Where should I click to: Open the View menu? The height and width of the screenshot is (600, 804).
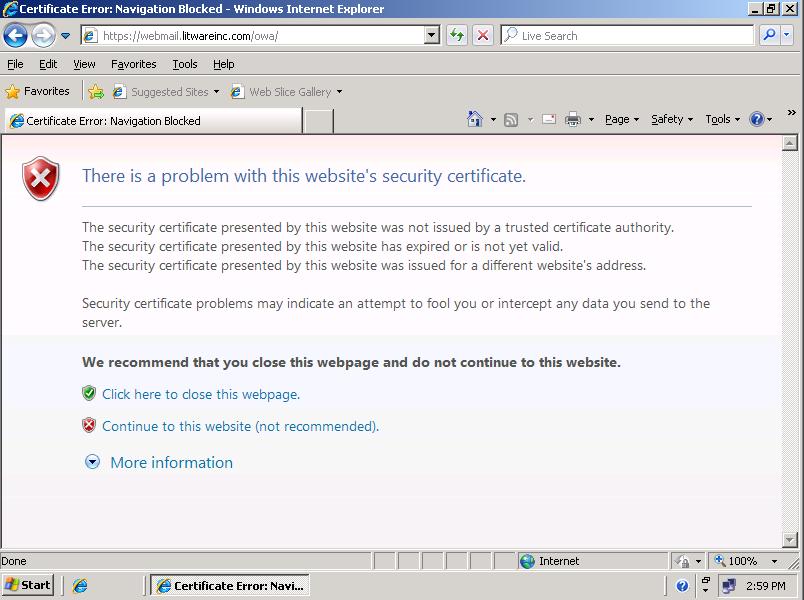click(84, 64)
